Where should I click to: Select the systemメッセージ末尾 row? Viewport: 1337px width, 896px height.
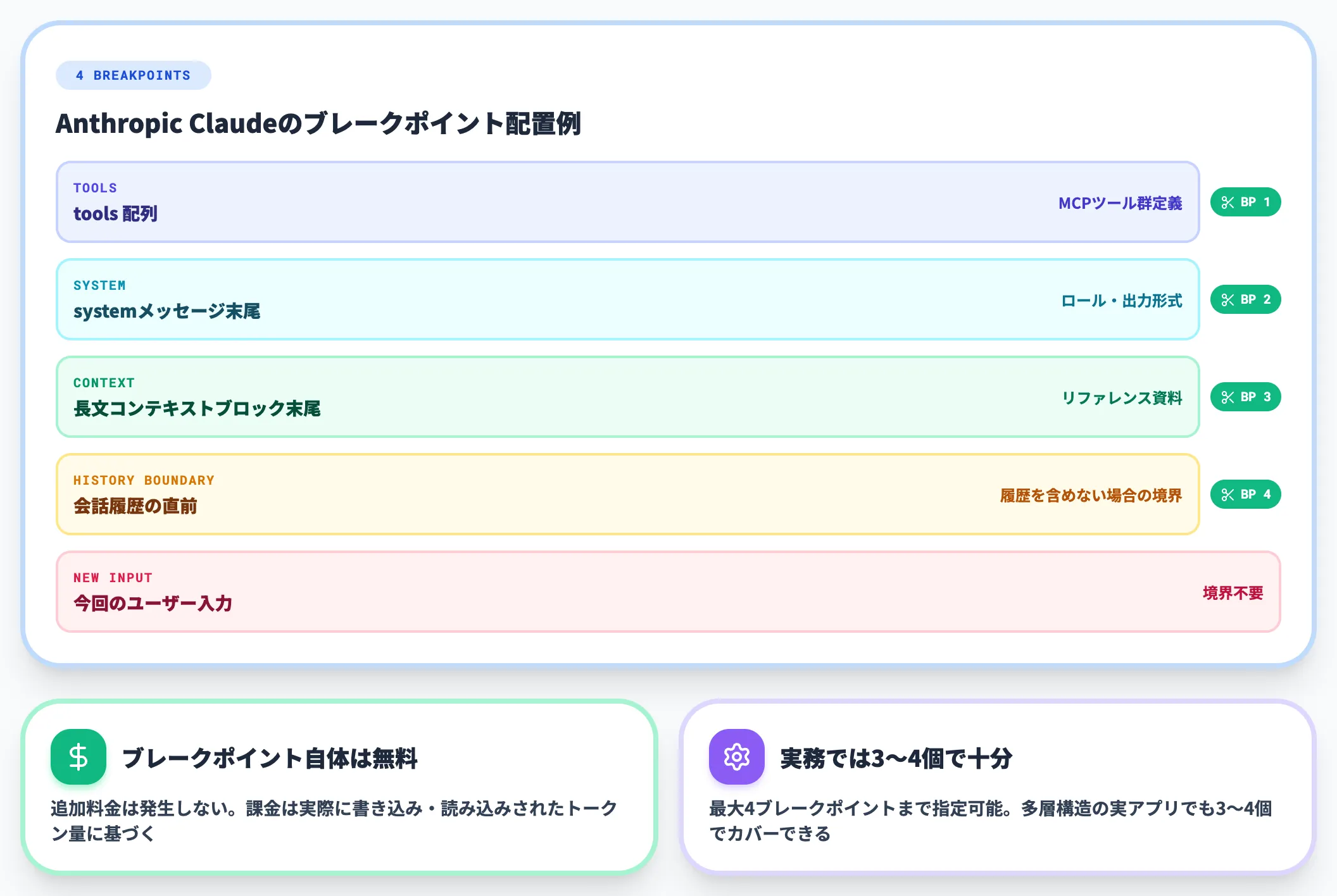pyautogui.click(x=628, y=299)
